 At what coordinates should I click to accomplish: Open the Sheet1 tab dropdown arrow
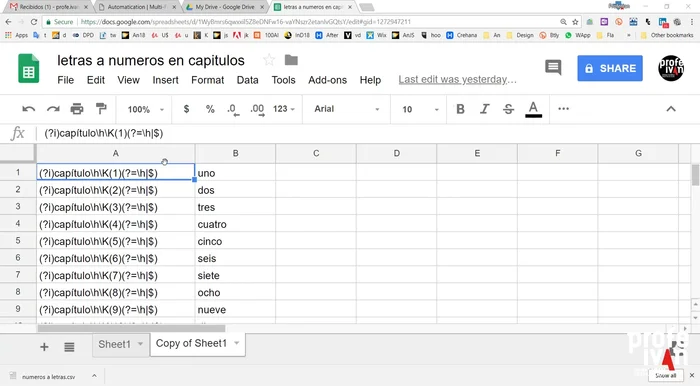coord(140,344)
